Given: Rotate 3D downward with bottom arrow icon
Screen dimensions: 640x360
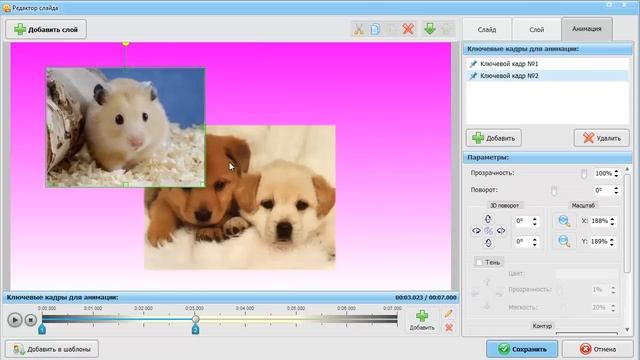Looking at the screenshot, I should [488, 243].
